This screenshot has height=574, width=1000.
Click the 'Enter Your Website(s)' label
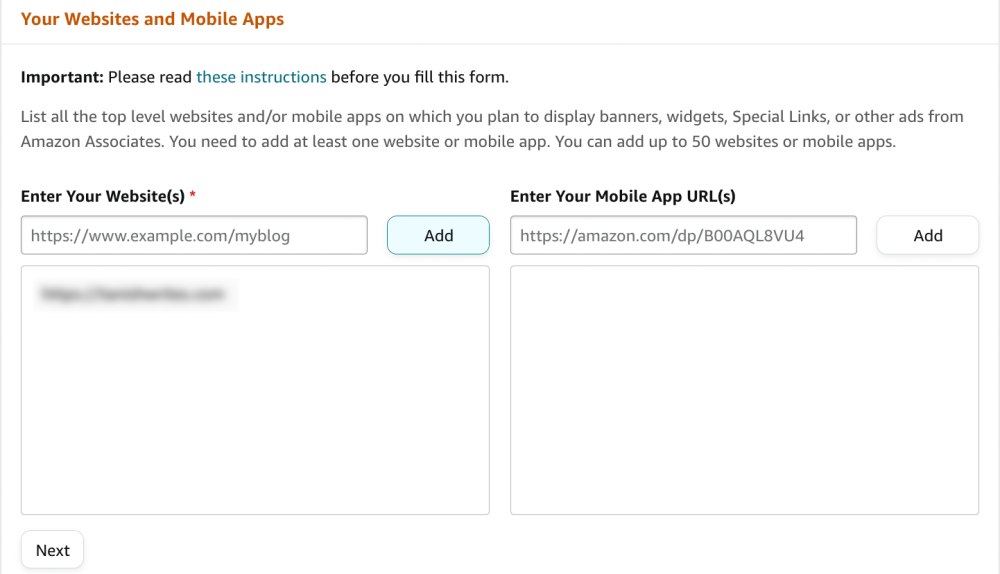point(103,196)
